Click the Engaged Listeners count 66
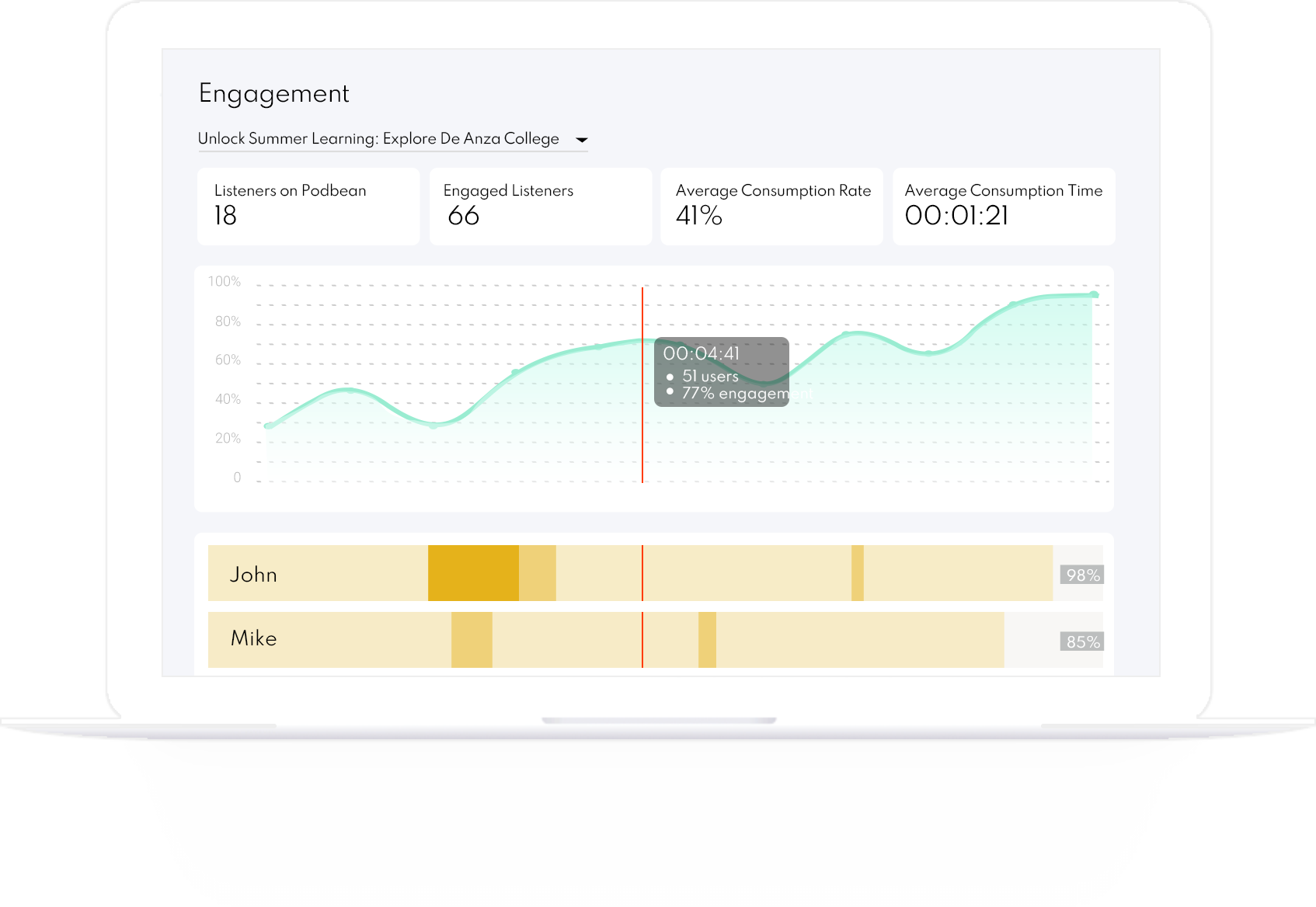The height and width of the screenshot is (907, 1316). click(464, 217)
